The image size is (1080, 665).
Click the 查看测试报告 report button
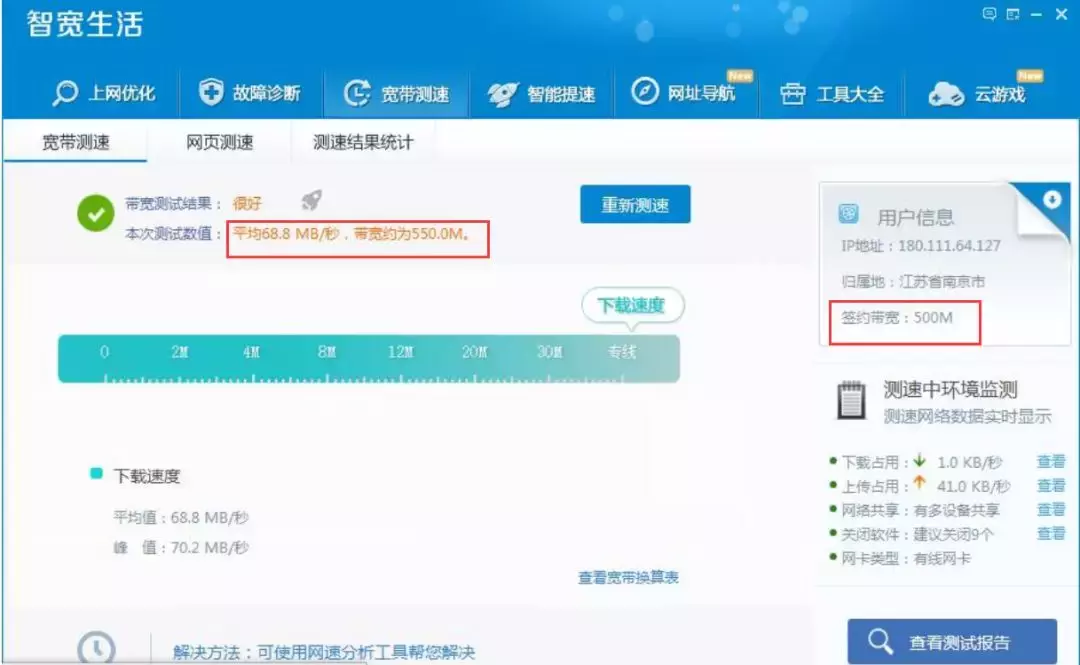click(x=954, y=641)
